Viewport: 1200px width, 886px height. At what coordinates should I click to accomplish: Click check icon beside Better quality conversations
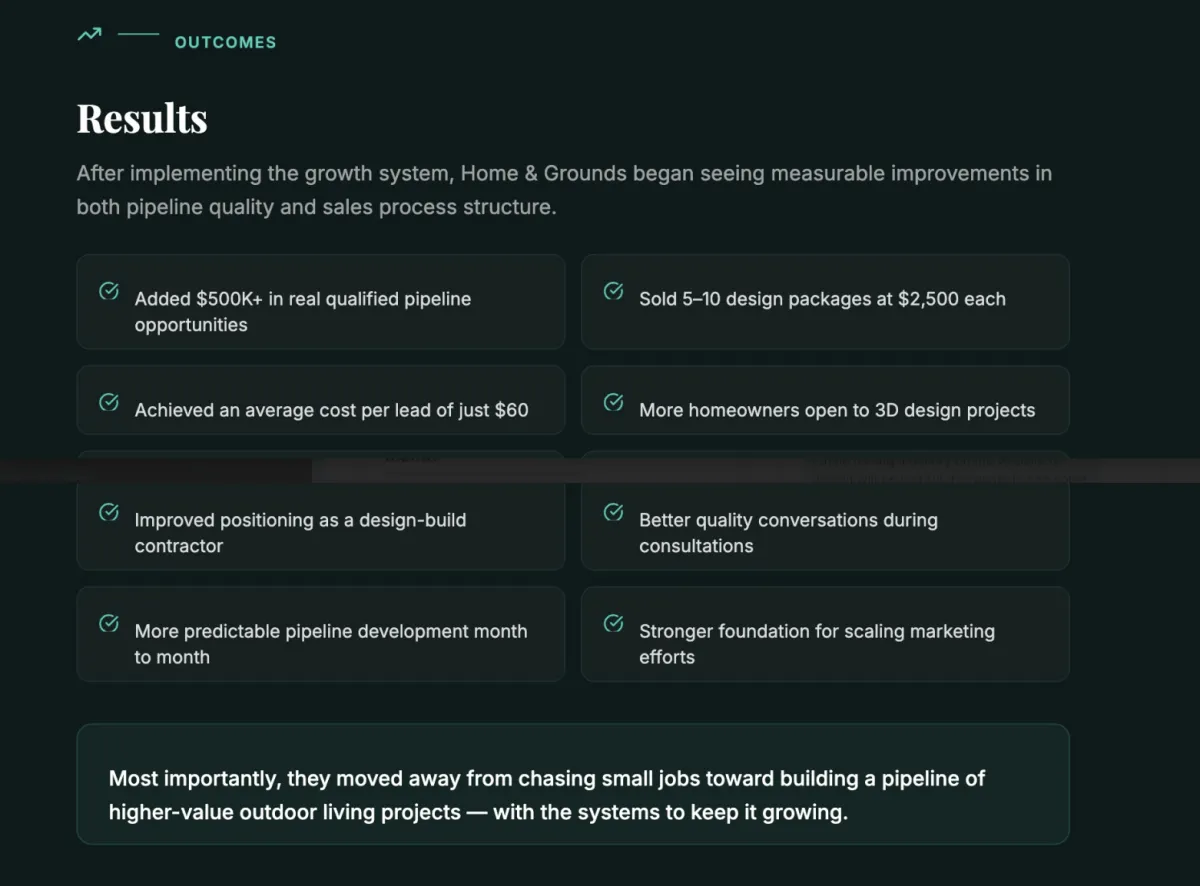tap(614, 512)
